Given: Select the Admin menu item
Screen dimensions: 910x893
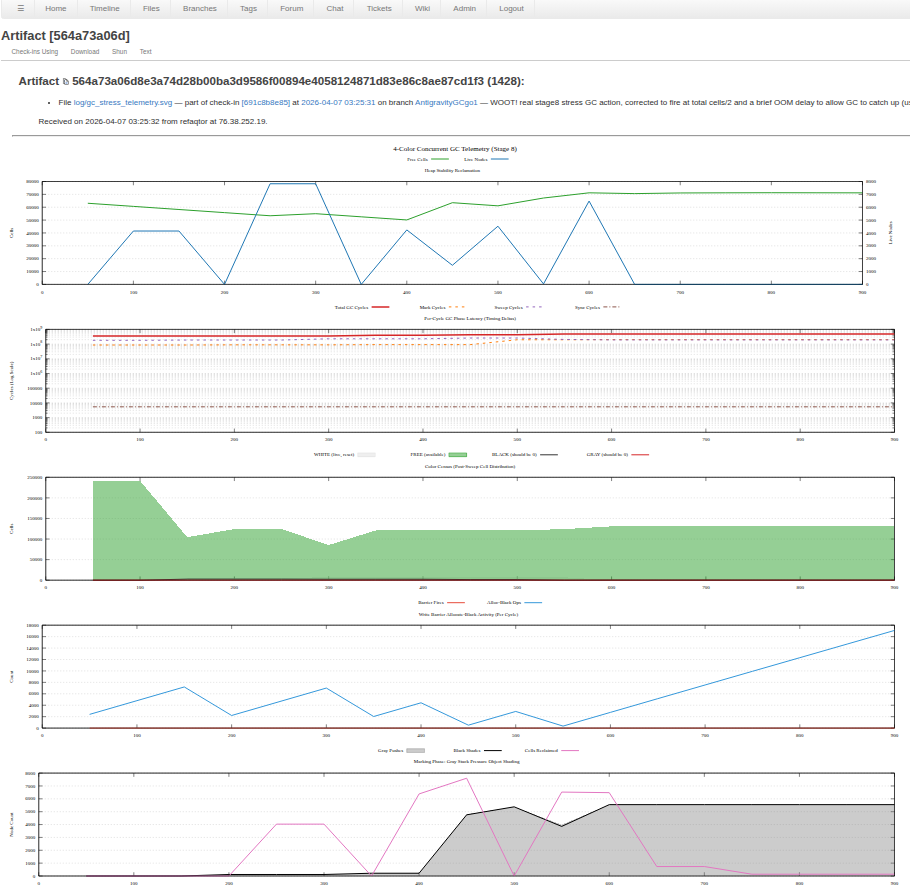Looking at the screenshot, I should (x=464, y=8).
